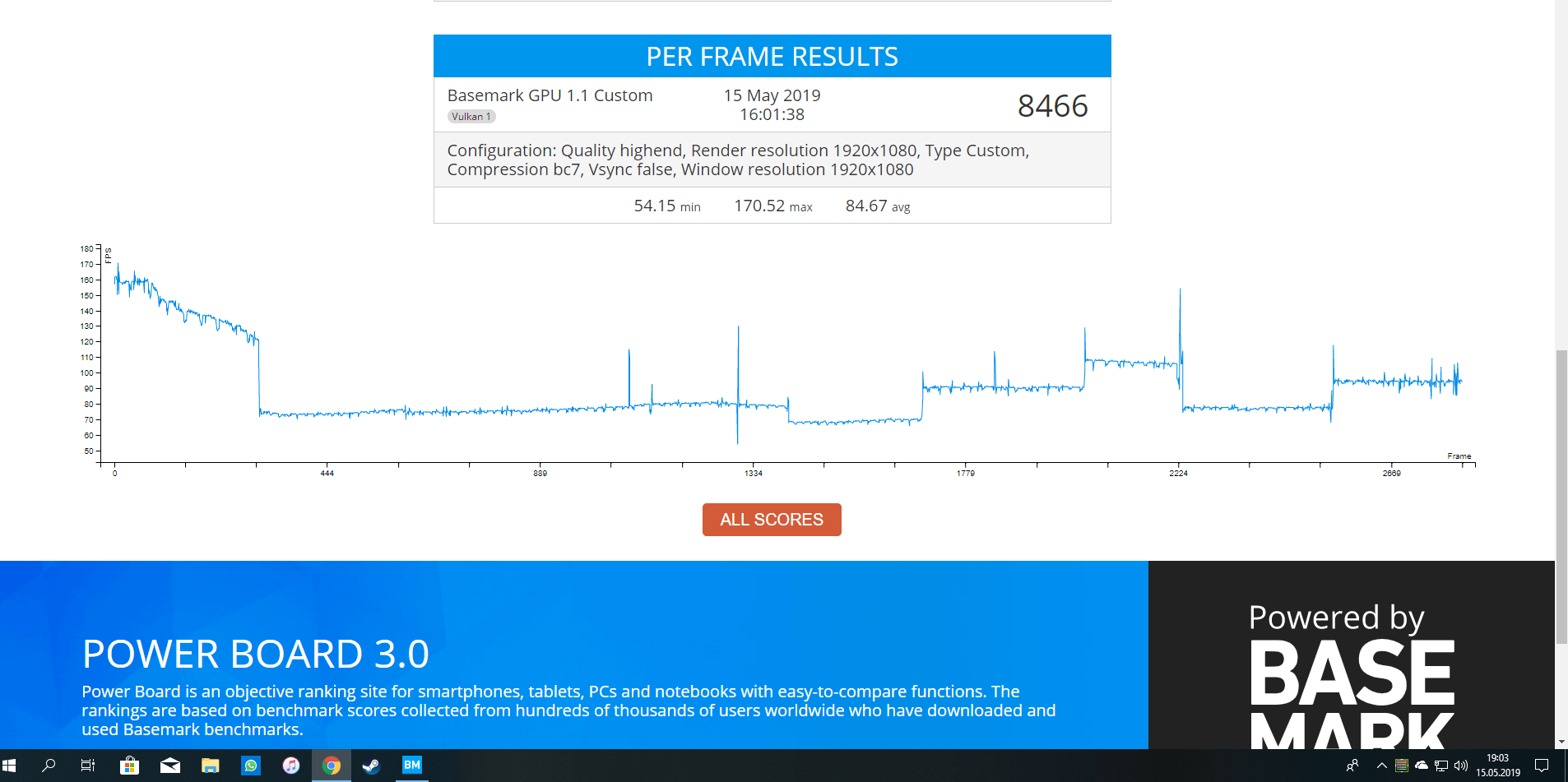This screenshot has height=782, width=1568.
Task: Click the date 15 May 2019
Action: [x=772, y=95]
